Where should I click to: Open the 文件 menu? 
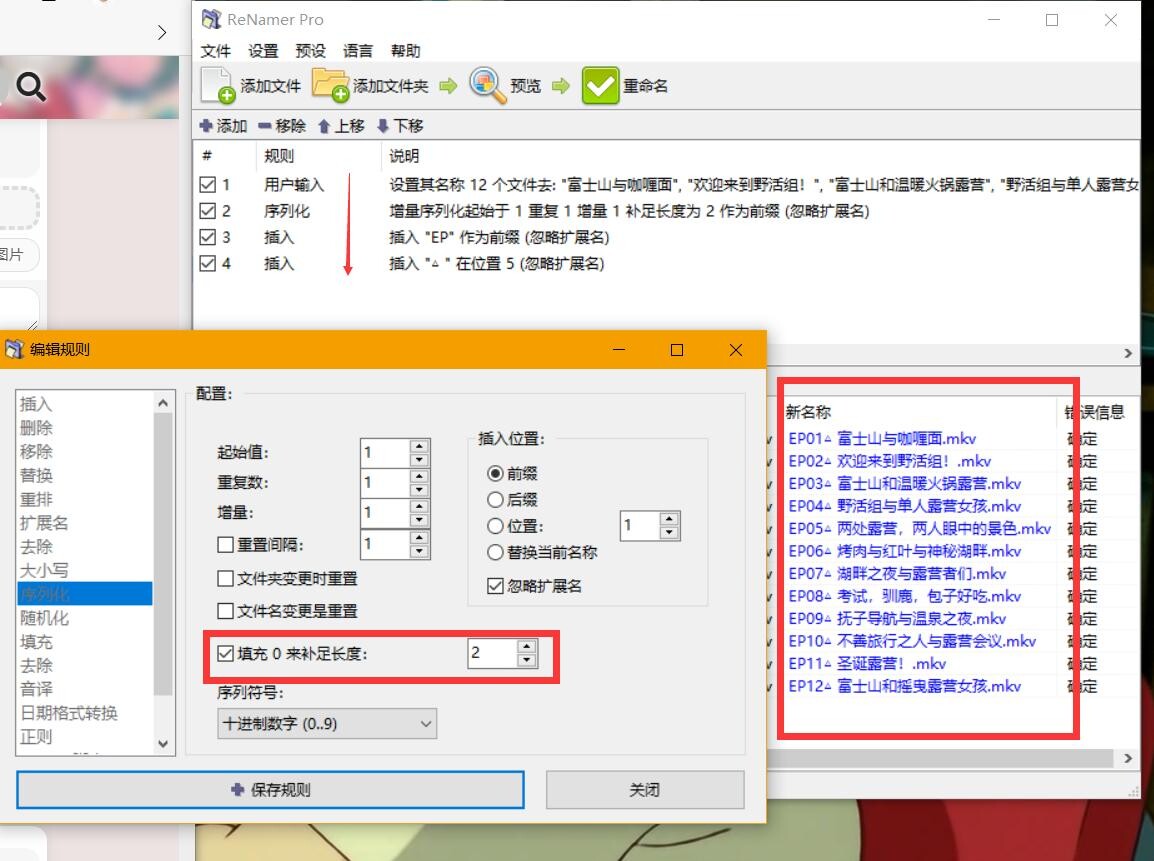pos(215,51)
